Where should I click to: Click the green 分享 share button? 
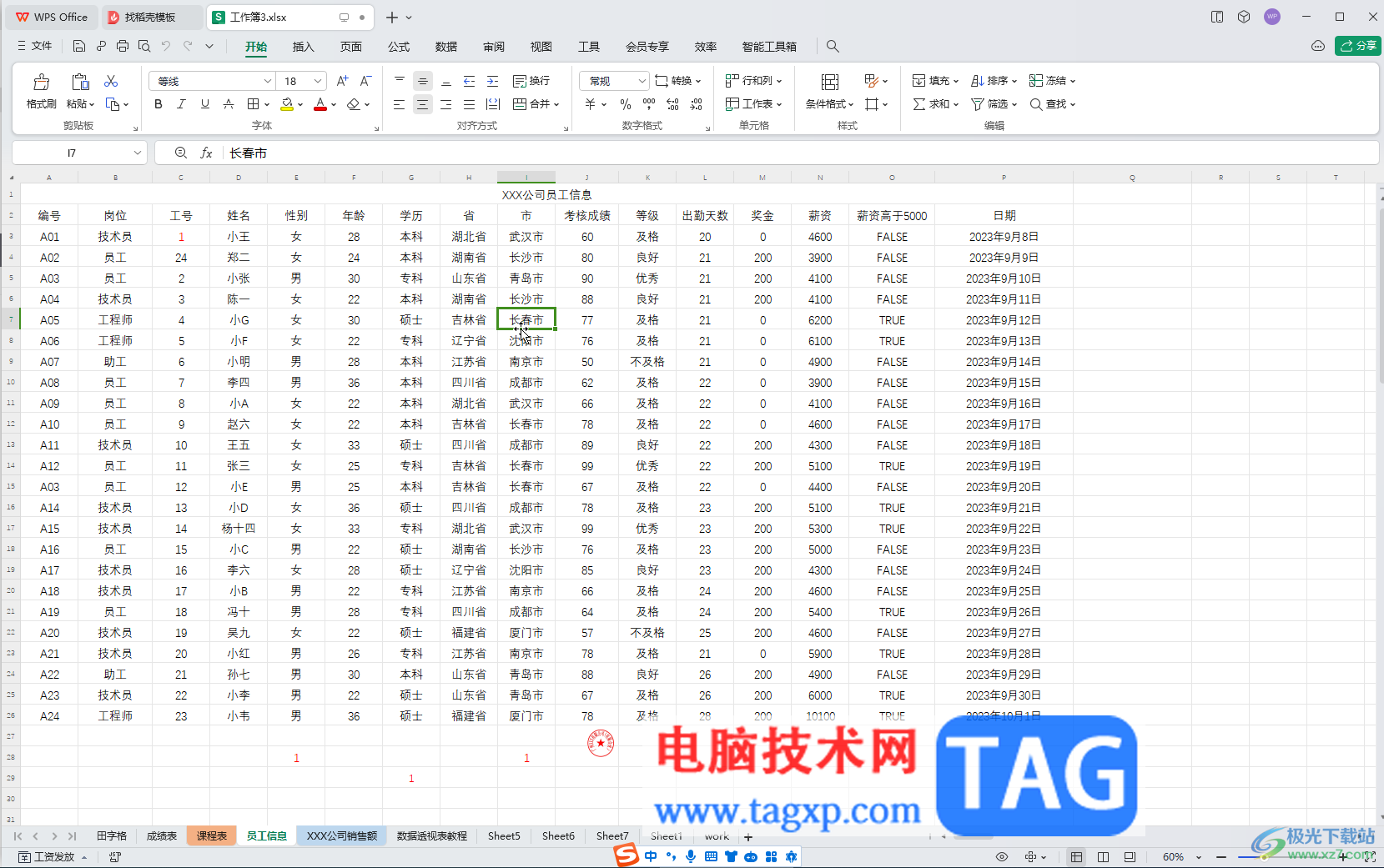1358,46
